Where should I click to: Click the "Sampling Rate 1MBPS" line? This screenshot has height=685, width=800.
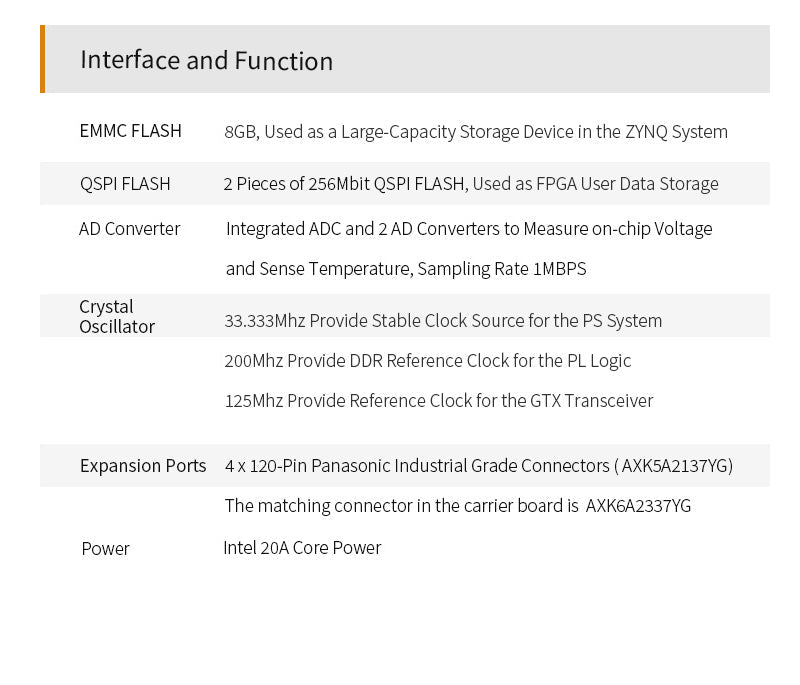(406, 269)
